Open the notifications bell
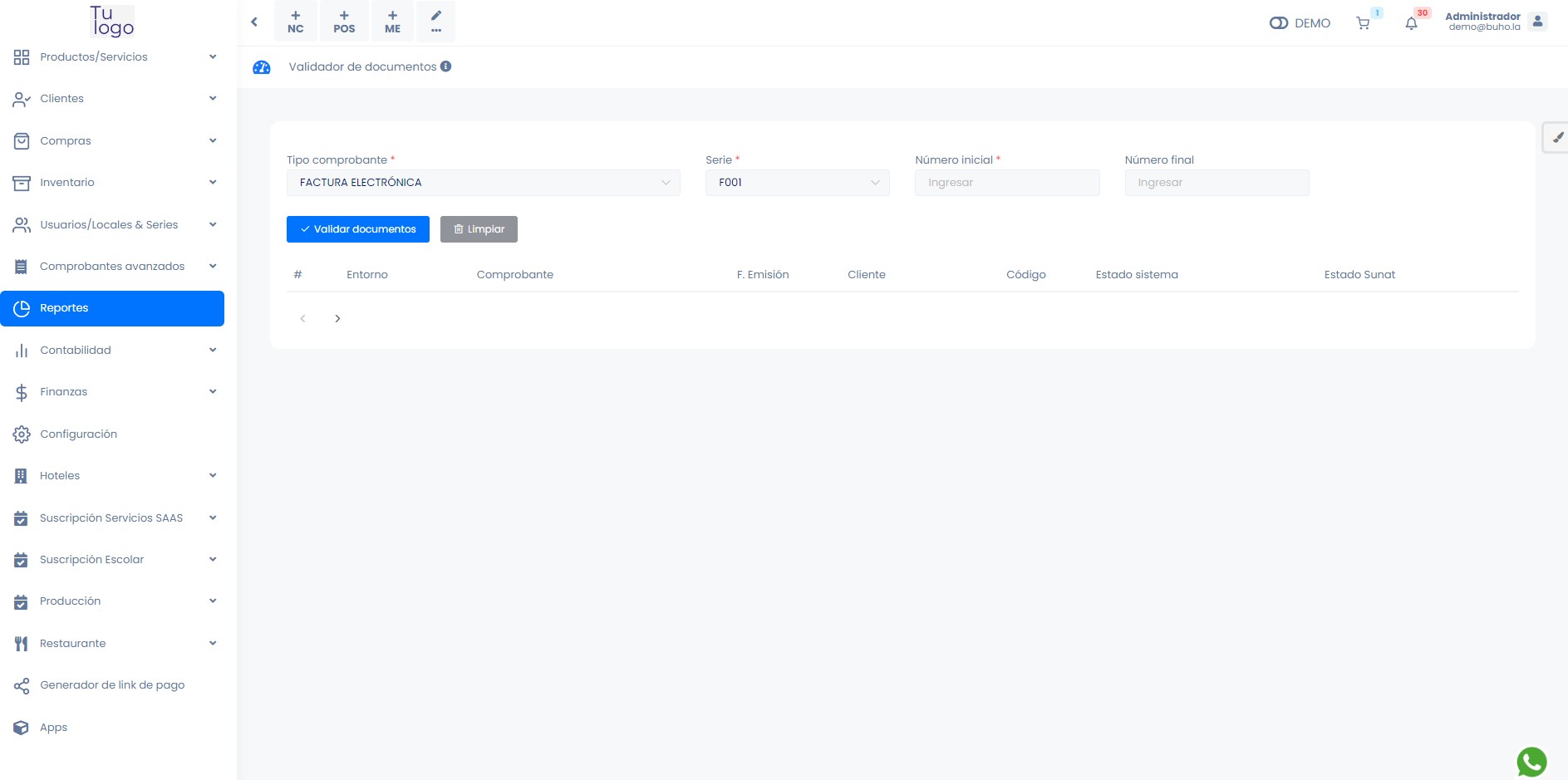 coord(1411,23)
